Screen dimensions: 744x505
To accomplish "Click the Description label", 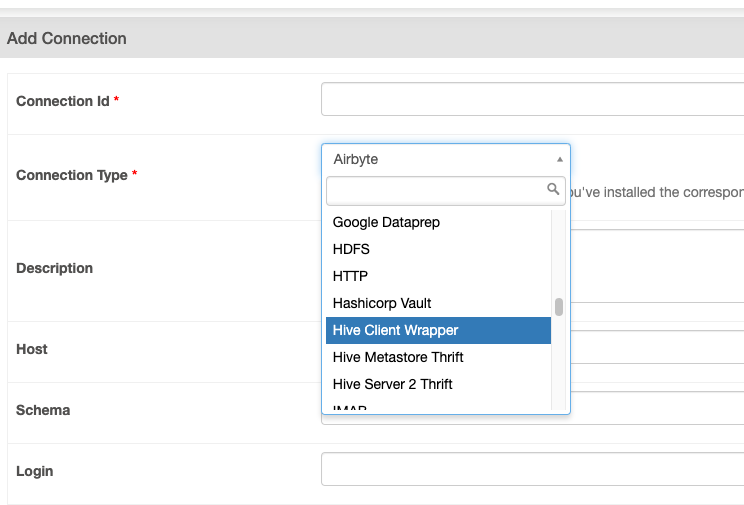I will pos(55,269).
